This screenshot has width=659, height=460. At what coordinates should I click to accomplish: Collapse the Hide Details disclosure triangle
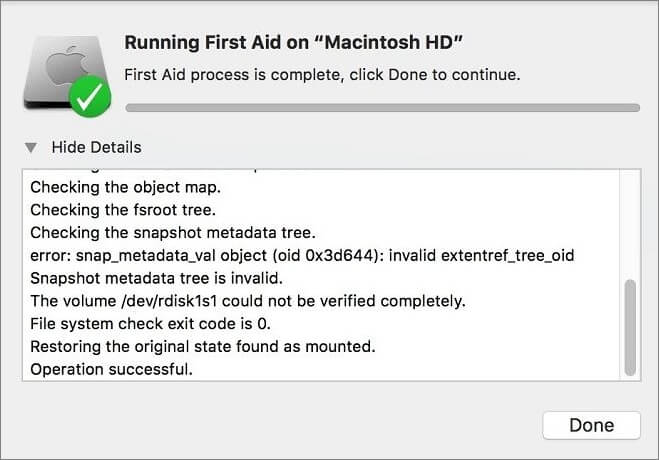point(32,147)
